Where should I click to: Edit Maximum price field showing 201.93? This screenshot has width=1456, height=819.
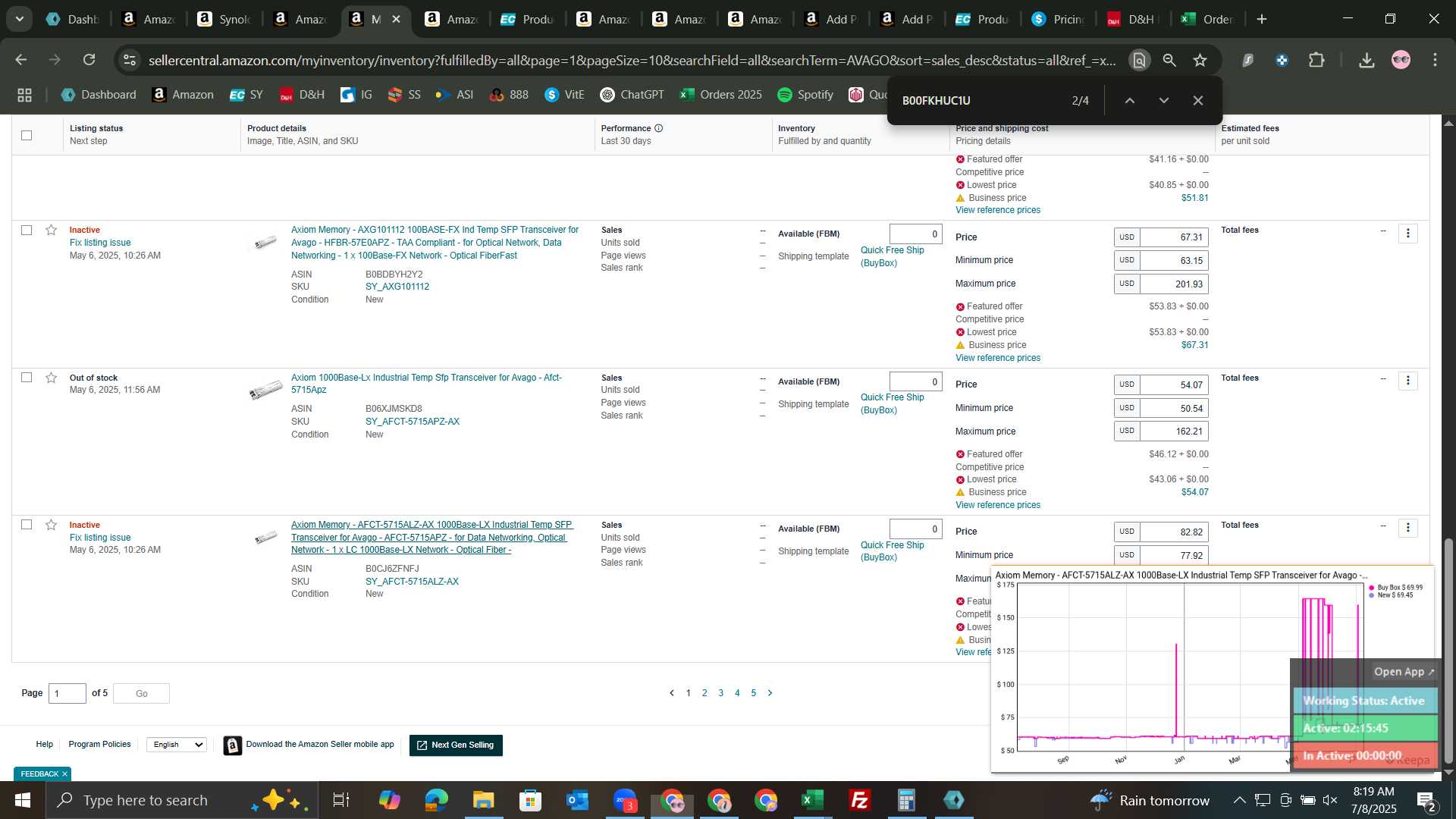1174,284
